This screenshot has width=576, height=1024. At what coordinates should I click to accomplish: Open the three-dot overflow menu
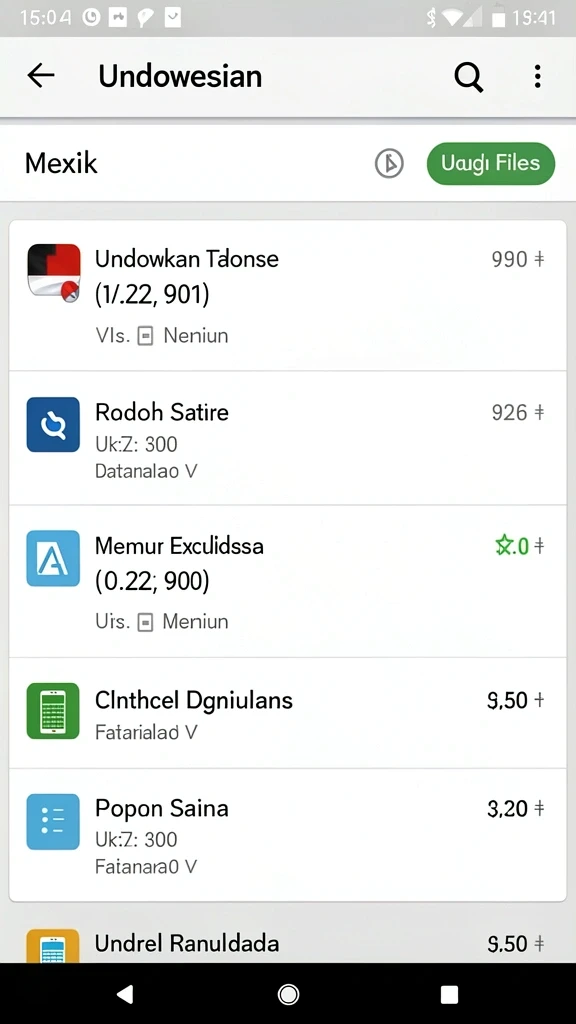pyautogui.click(x=537, y=76)
